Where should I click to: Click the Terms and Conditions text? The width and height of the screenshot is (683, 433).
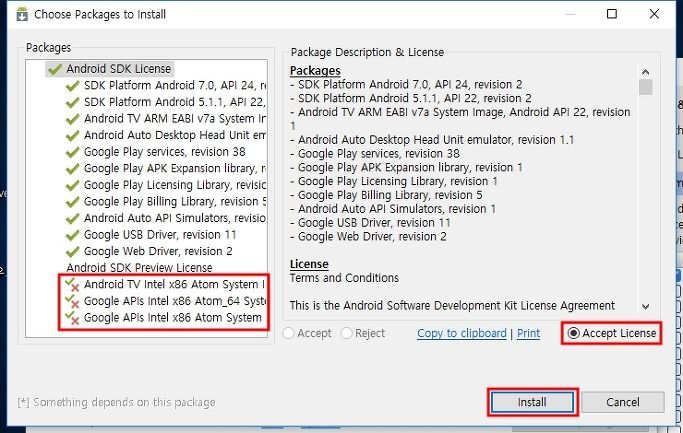tap(344, 277)
